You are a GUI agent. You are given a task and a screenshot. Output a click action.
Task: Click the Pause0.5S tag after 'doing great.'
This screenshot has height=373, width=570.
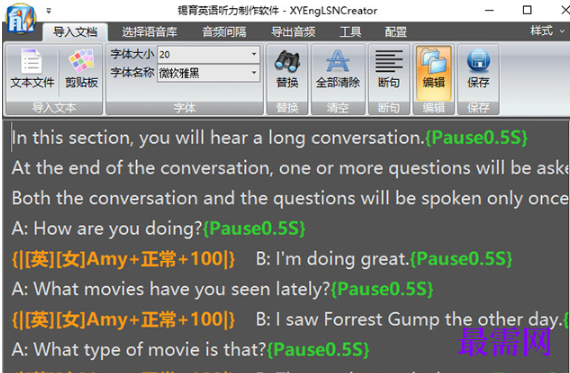tap(461, 259)
